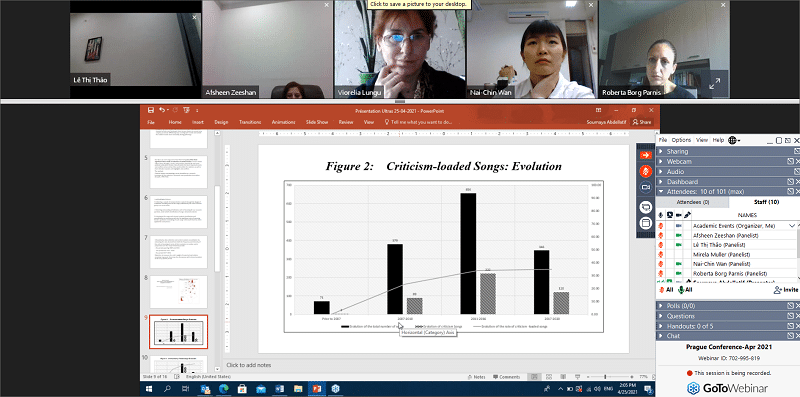Toggle Nai-Chin Wan's green webcam icon
Image resolution: width=800 pixels, height=397 pixels.
click(679, 264)
